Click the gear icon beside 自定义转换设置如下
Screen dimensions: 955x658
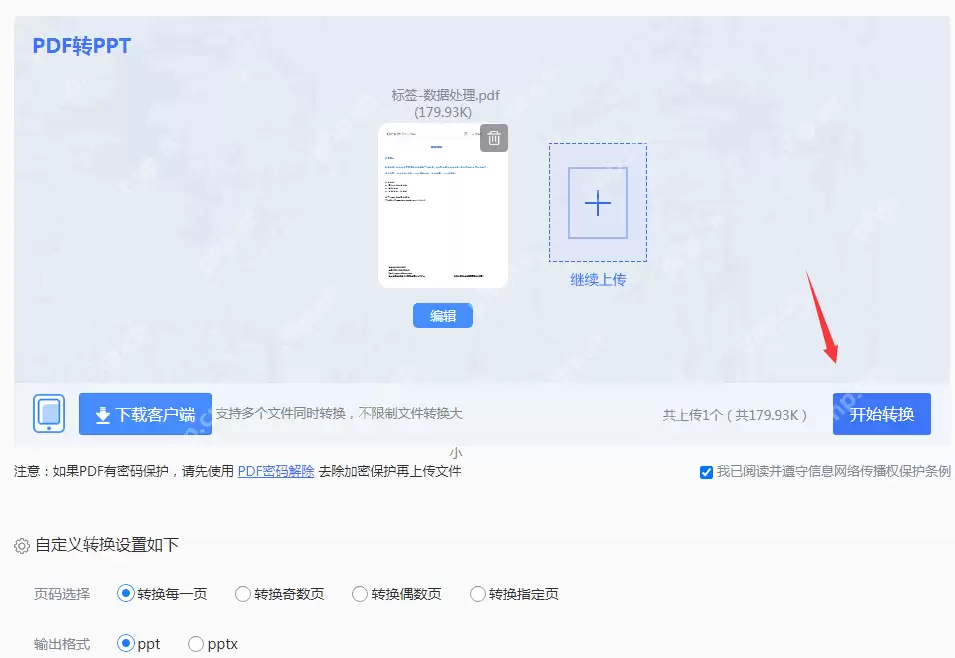[x=21, y=546]
